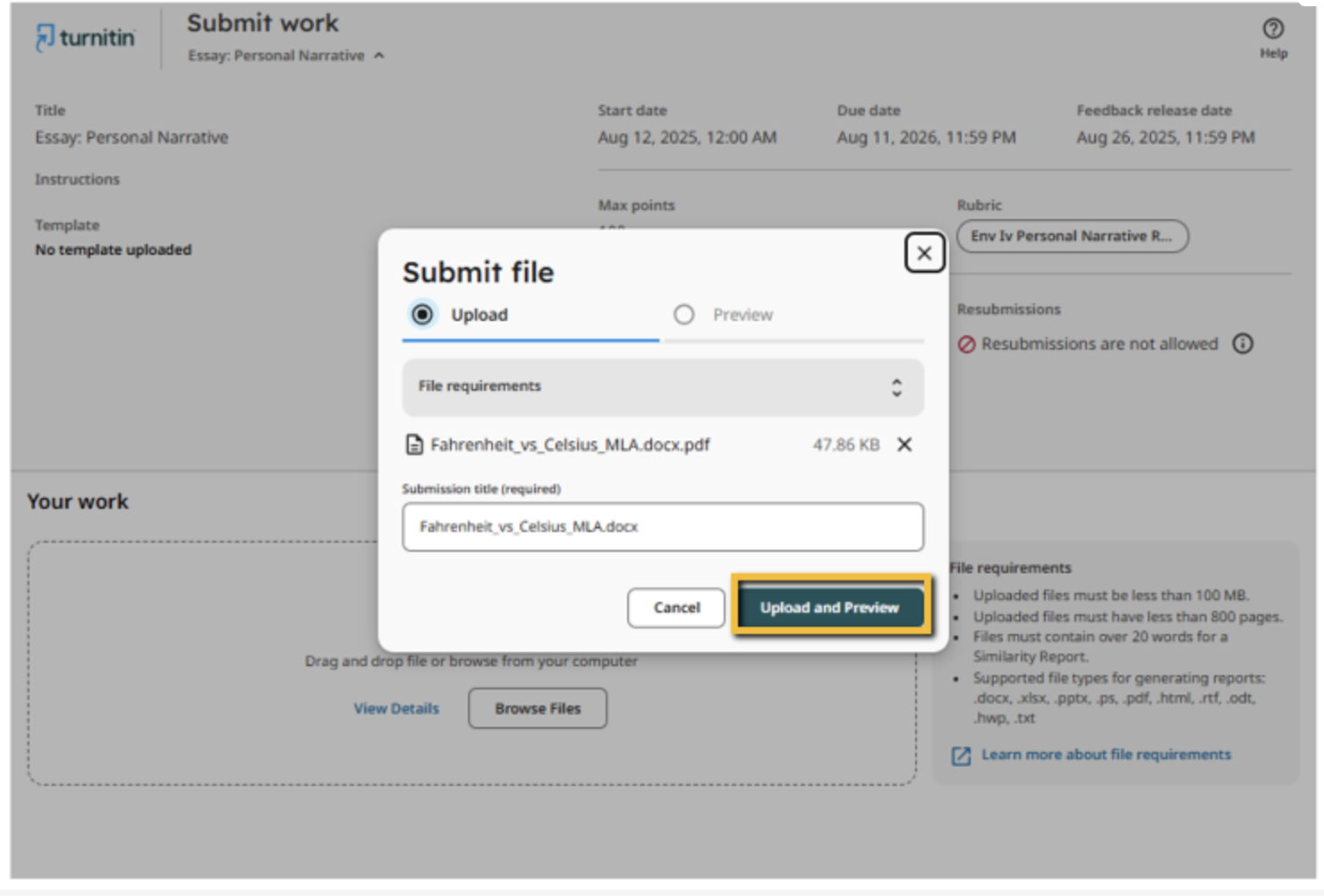This screenshot has width=1324, height=896.
Task: Collapse the Essay: Personal Narrative header chevron
Action: pos(379,55)
